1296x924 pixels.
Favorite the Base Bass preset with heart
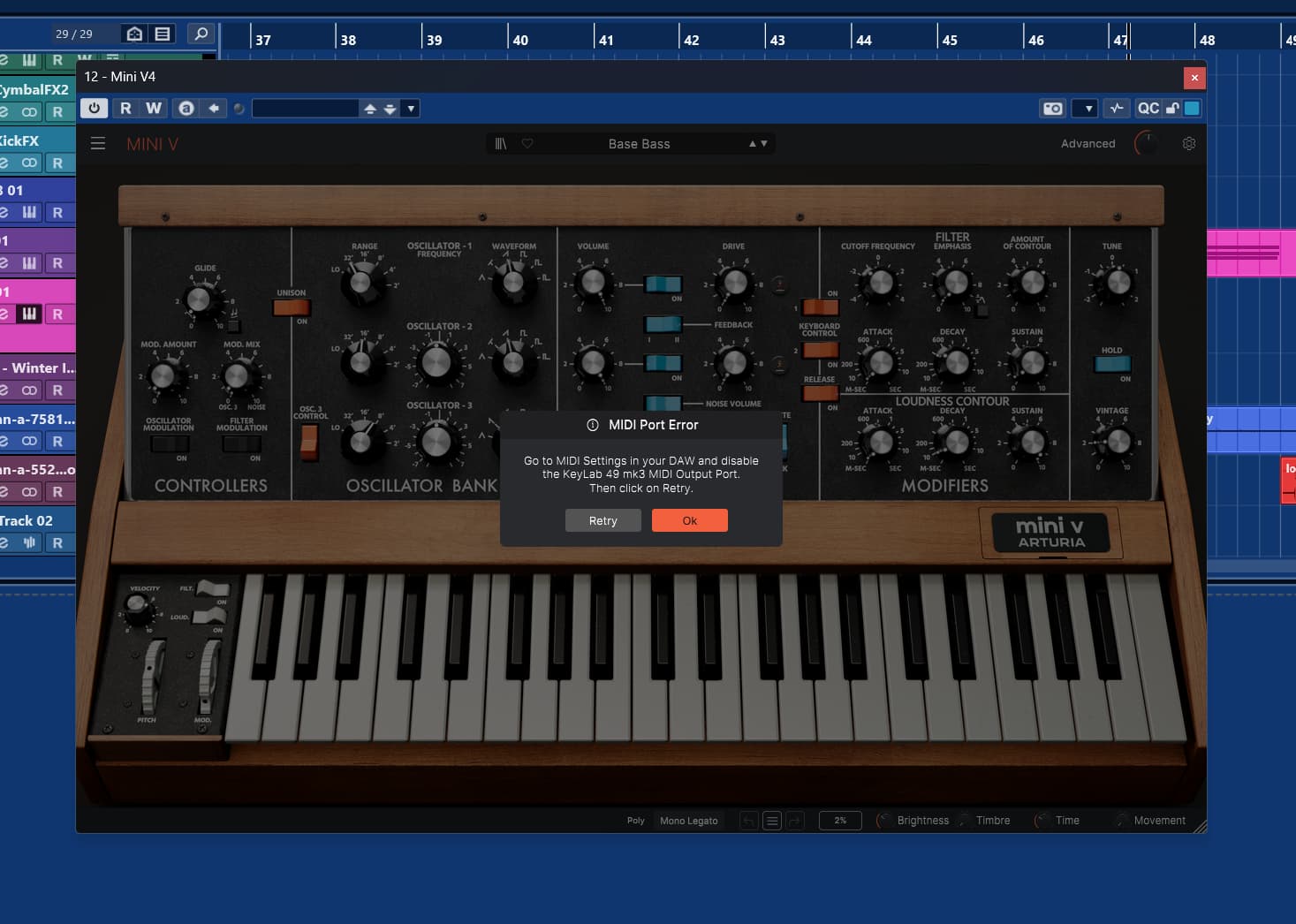point(527,143)
